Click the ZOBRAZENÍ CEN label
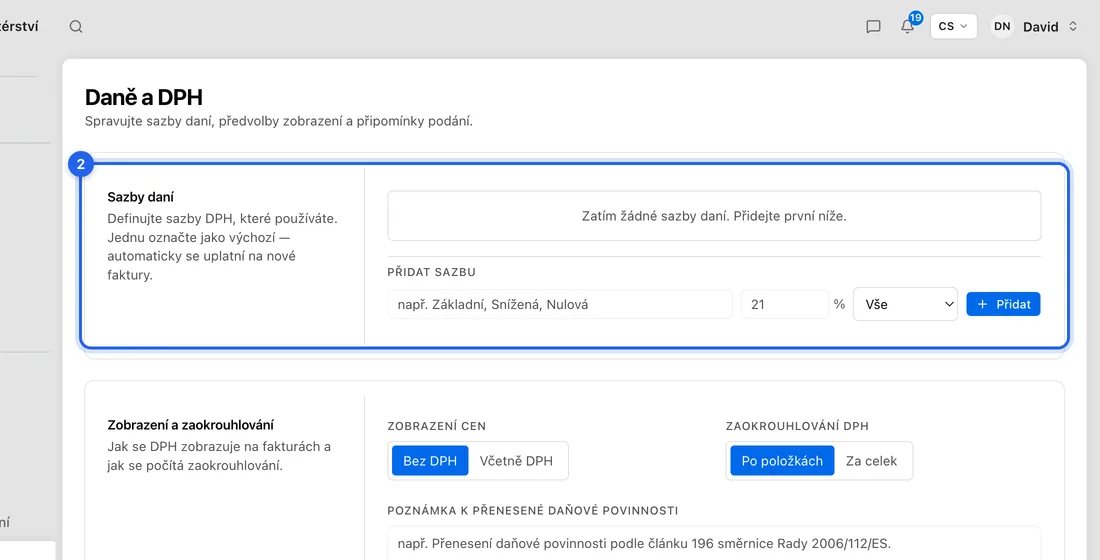Screen dimensions: 1100x560 pos(436,426)
